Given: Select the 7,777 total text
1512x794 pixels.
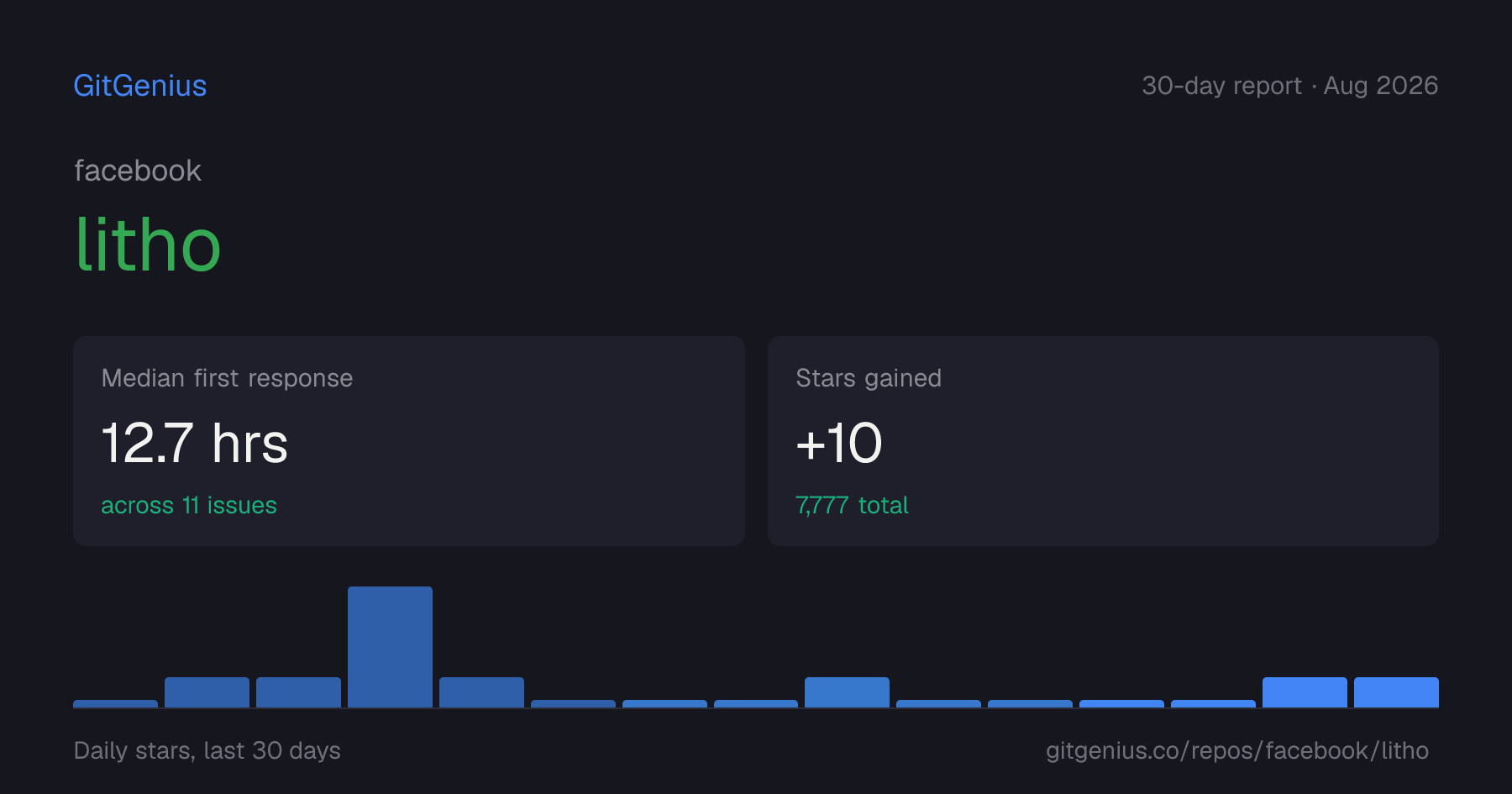Looking at the screenshot, I should tap(852, 506).
